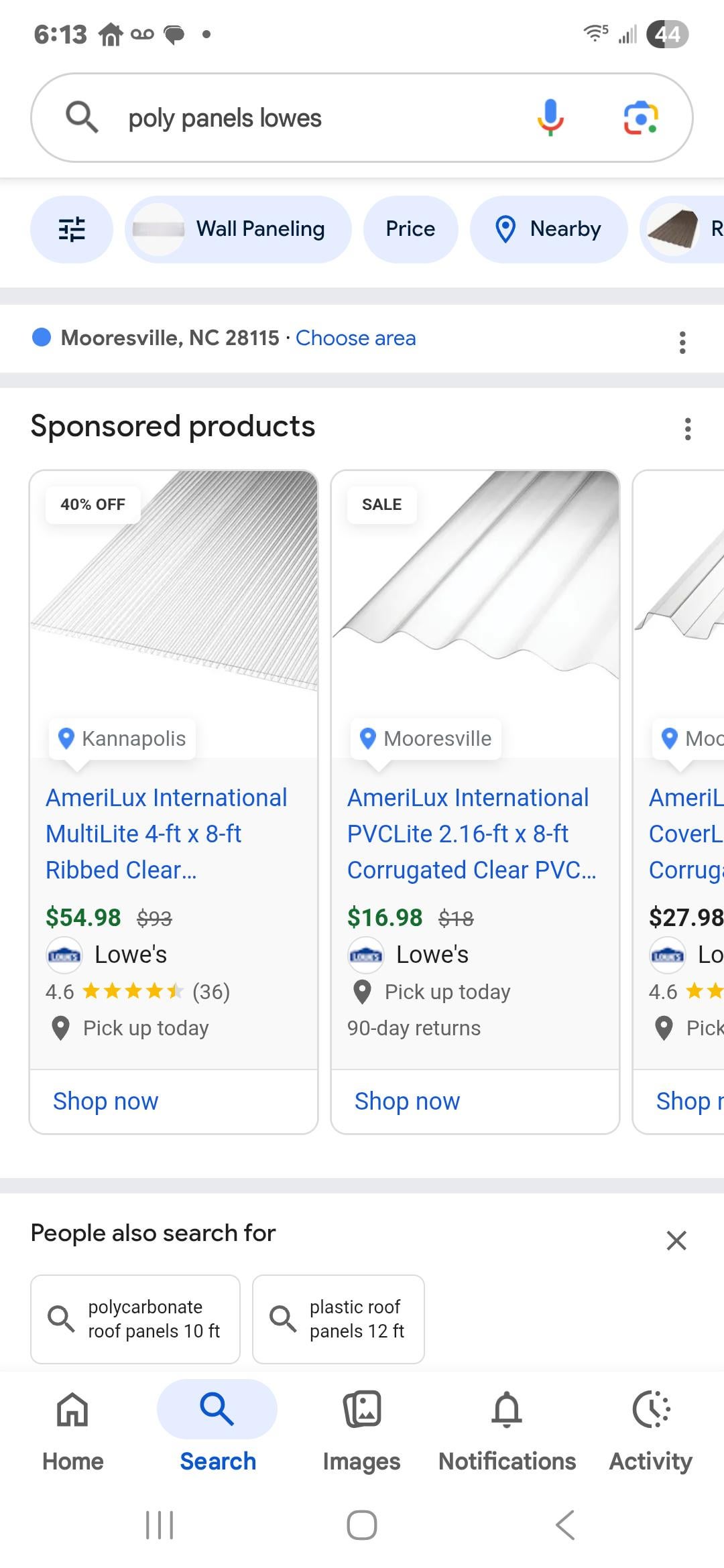Close the People also search for section
The image size is (724, 1568).
[x=676, y=1240]
